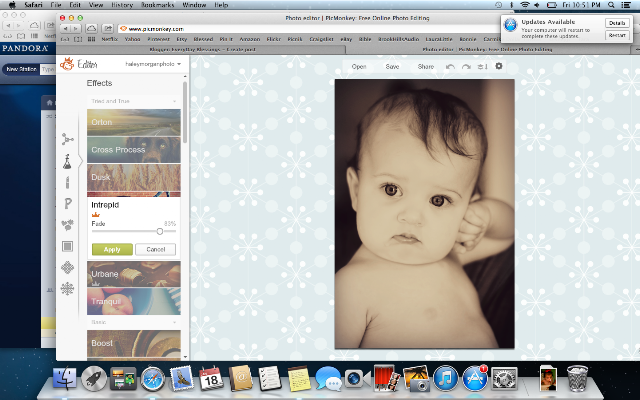Click Save in the editor toolbar
This screenshot has height=400, width=640.
click(x=392, y=66)
